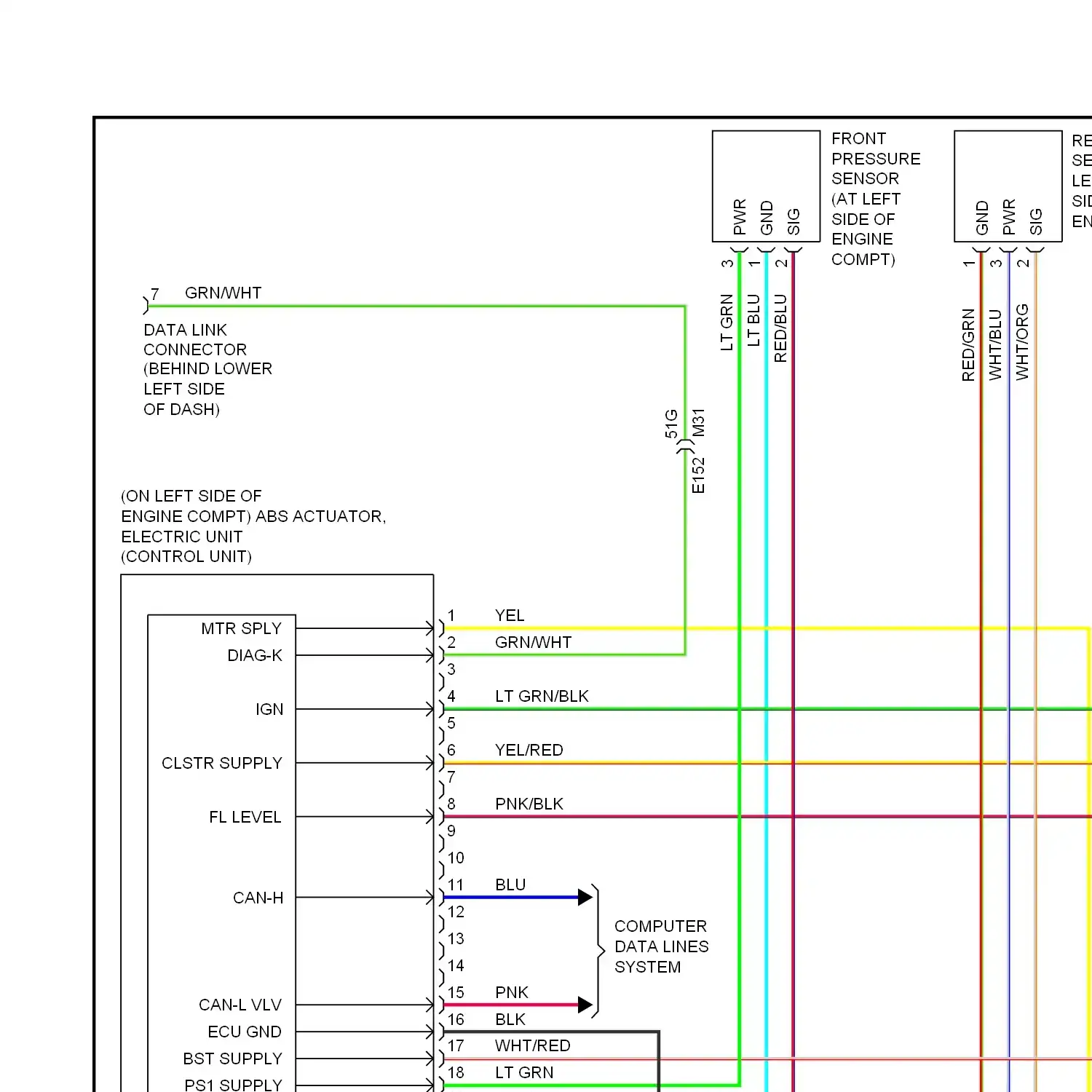Click GND terminal in front pressure sensor

point(767,218)
